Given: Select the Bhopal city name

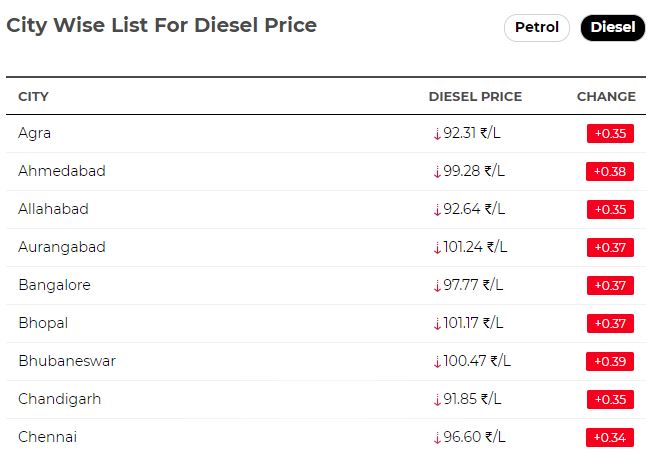Looking at the screenshot, I should click(x=42, y=323).
